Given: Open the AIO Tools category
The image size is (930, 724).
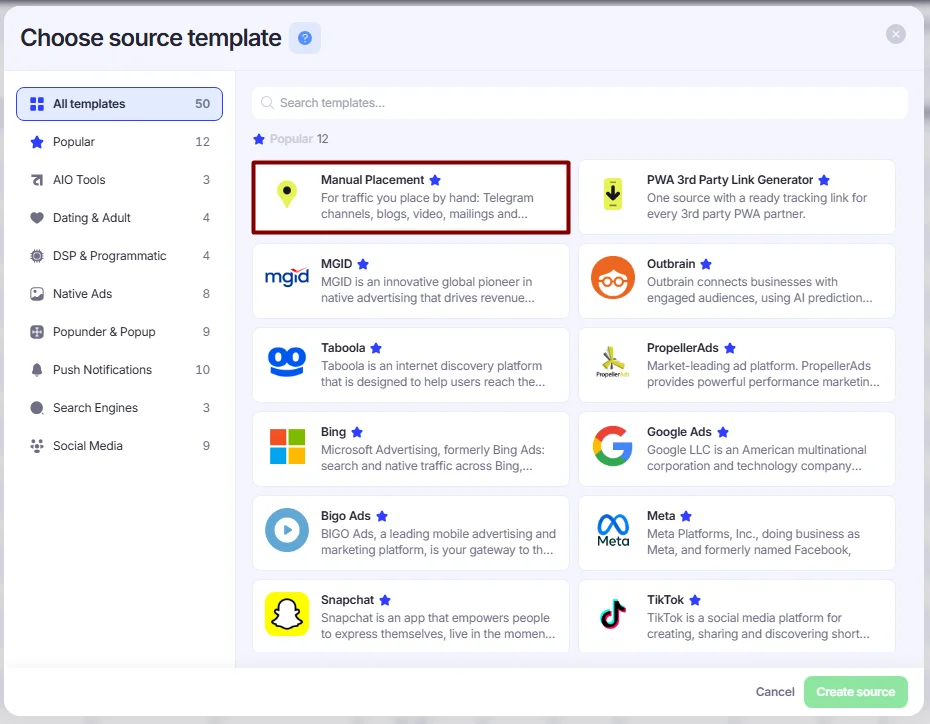Looking at the screenshot, I should point(119,180).
